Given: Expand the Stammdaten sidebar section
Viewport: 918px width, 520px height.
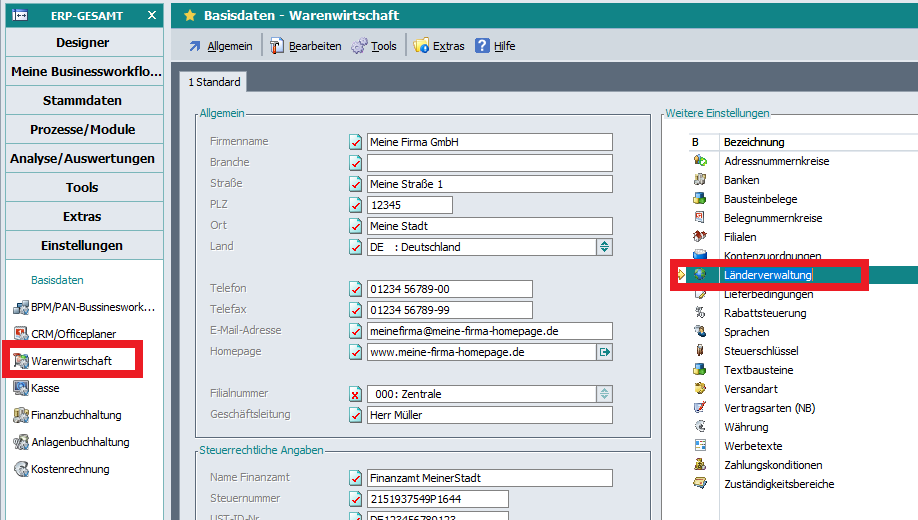Looking at the screenshot, I should pos(82,101).
